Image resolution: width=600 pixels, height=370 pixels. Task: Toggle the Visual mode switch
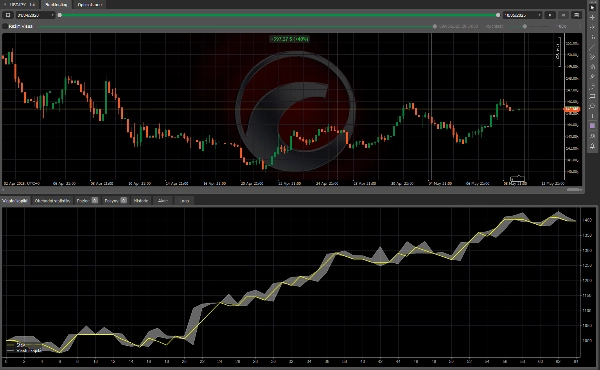(5, 26)
